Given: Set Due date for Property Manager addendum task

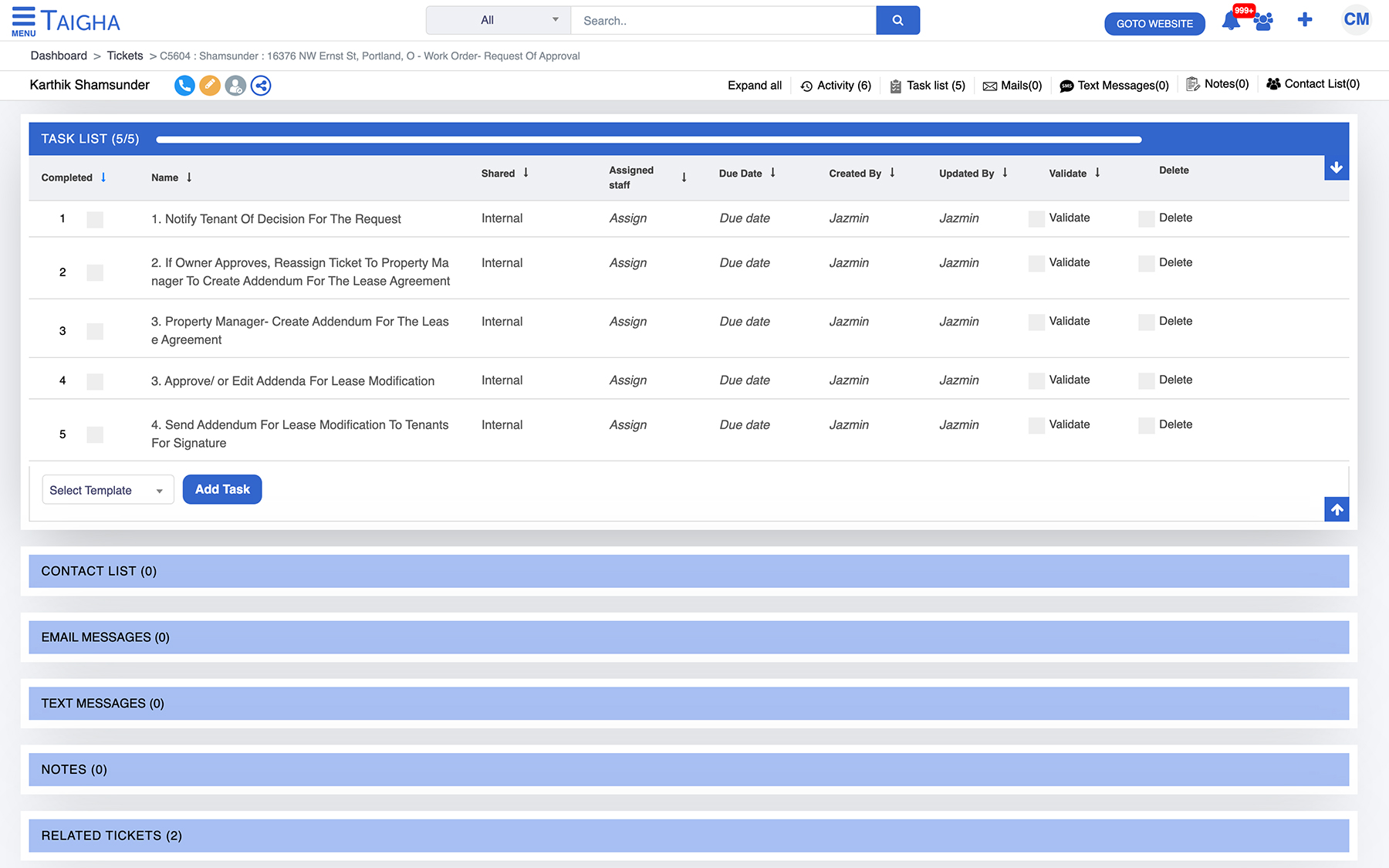Looking at the screenshot, I should tap(745, 322).
